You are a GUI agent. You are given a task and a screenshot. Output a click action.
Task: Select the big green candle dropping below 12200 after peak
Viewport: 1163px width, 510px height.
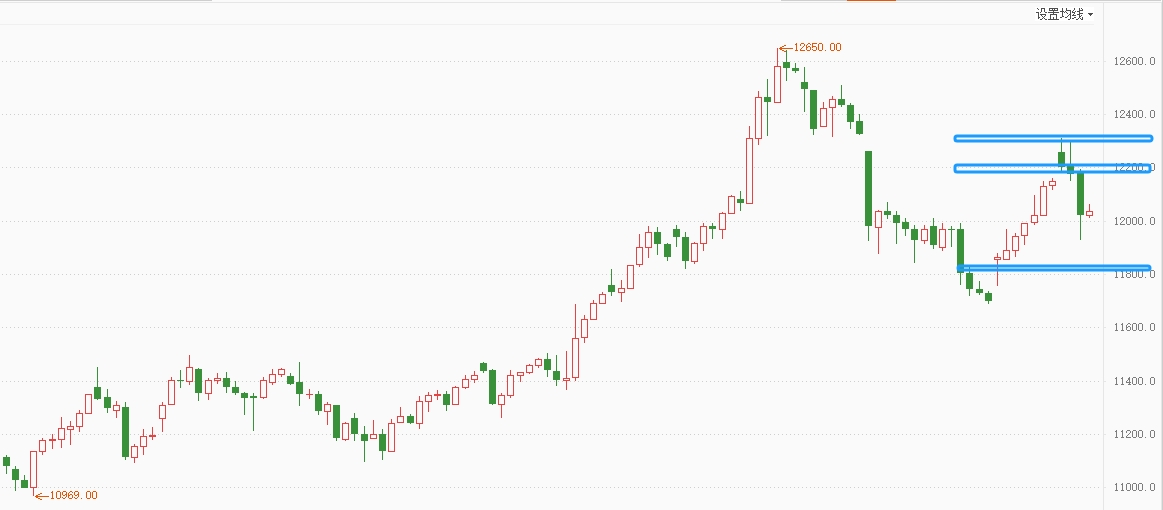pos(869,188)
